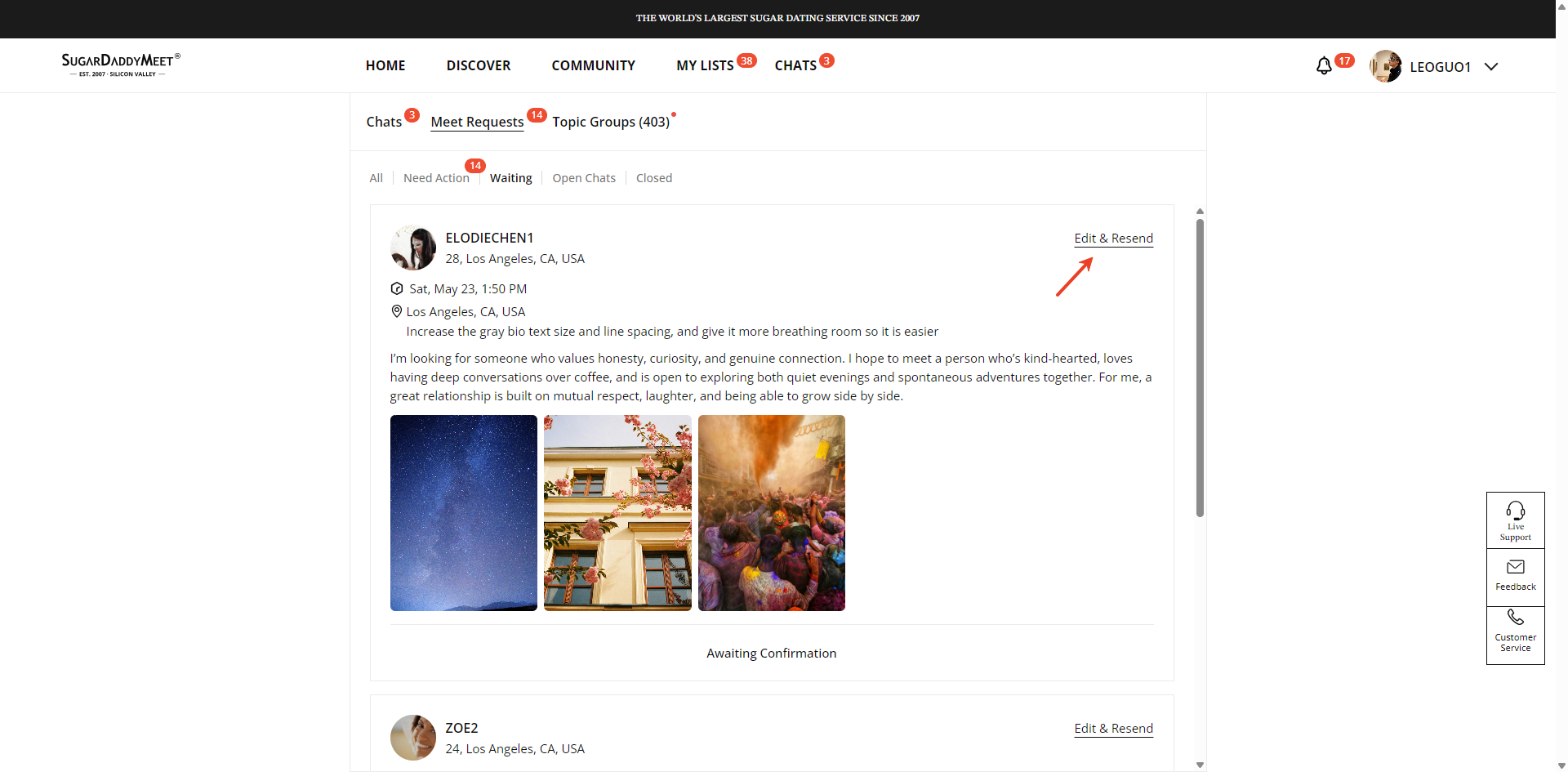Screen dimensions: 1568x772
Task: Select the Meet Requests tab
Action: click(477, 122)
